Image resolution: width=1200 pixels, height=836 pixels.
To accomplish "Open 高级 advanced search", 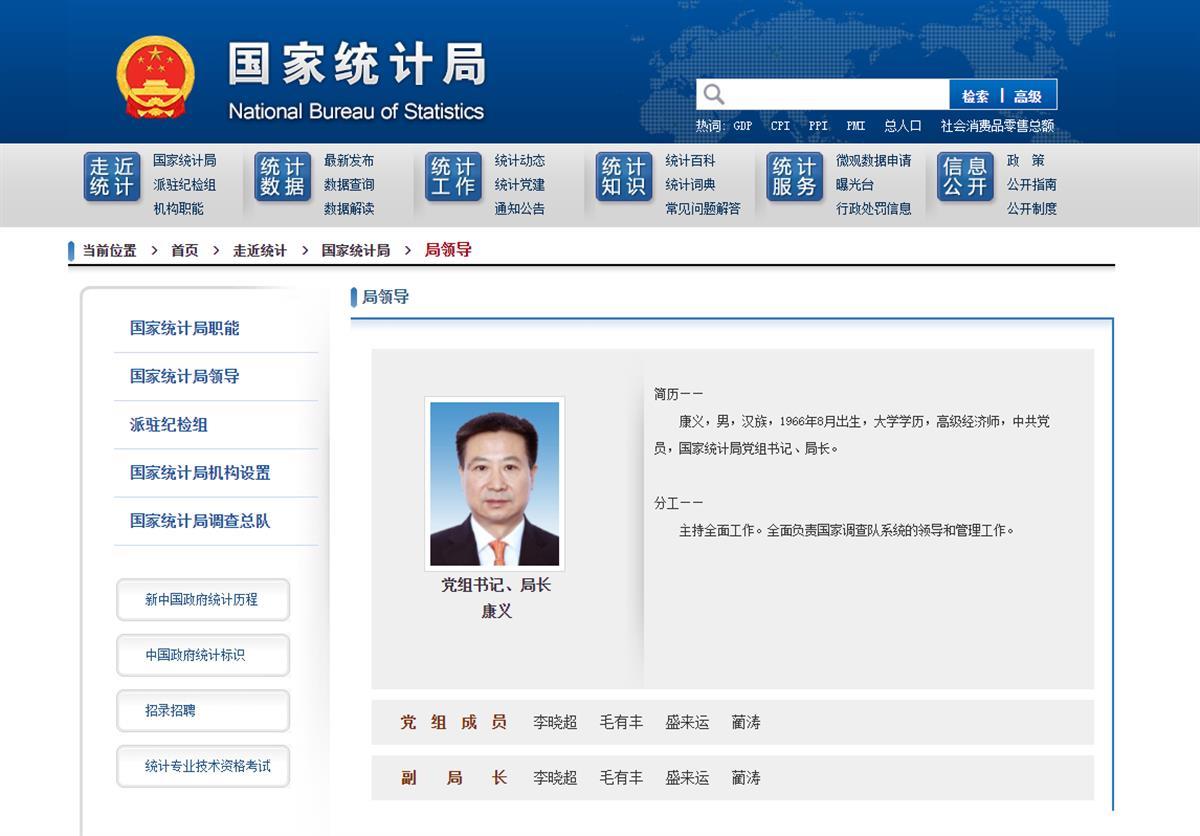I will [x=1028, y=96].
